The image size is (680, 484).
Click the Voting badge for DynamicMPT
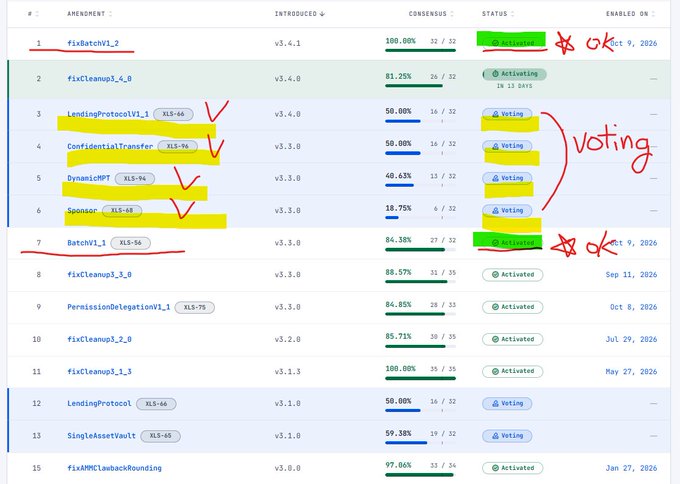[x=507, y=178]
